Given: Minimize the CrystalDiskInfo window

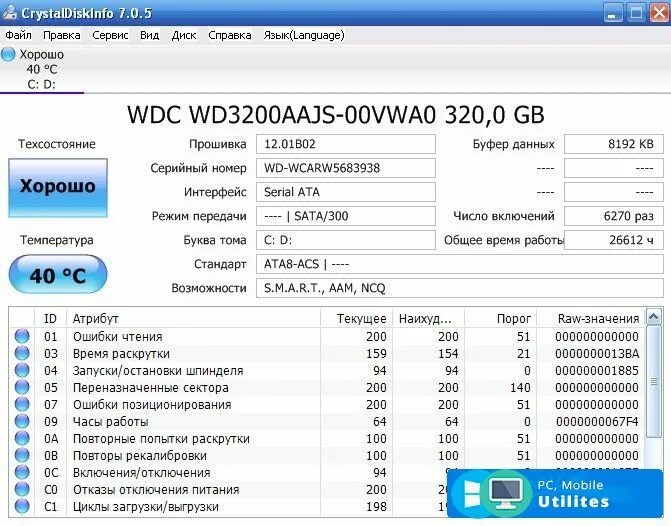Looking at the screenshot, I should 613,13.
